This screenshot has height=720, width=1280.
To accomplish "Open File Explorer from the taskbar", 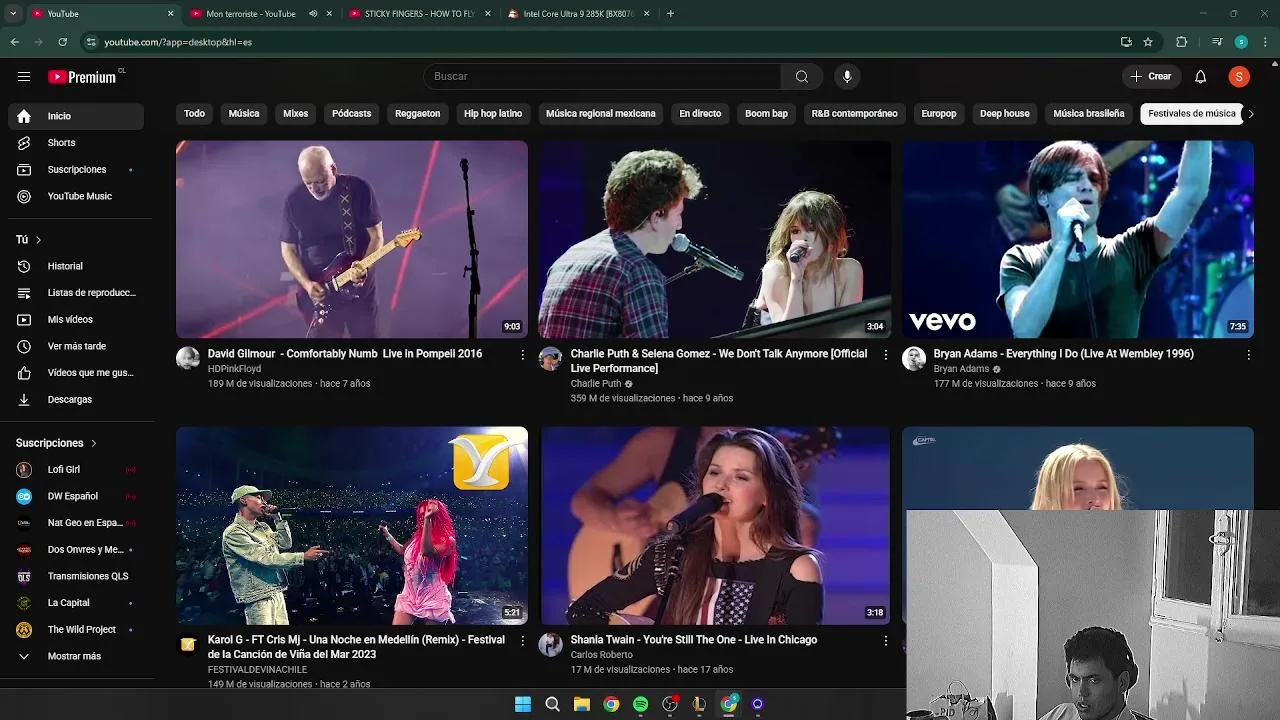I will (582, 704).
